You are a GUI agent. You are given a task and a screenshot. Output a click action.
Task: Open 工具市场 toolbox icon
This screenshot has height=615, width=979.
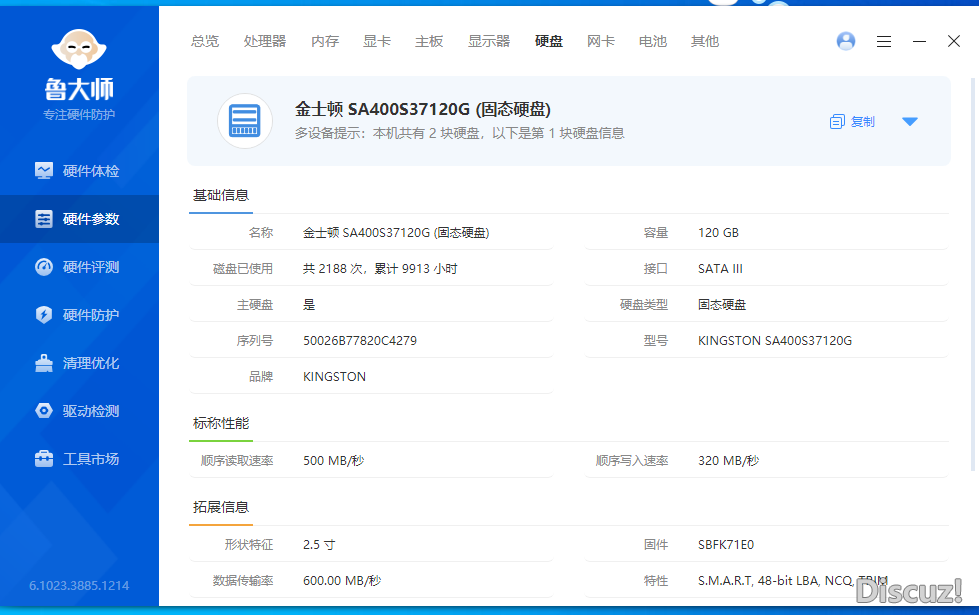(x=44, y=459)
